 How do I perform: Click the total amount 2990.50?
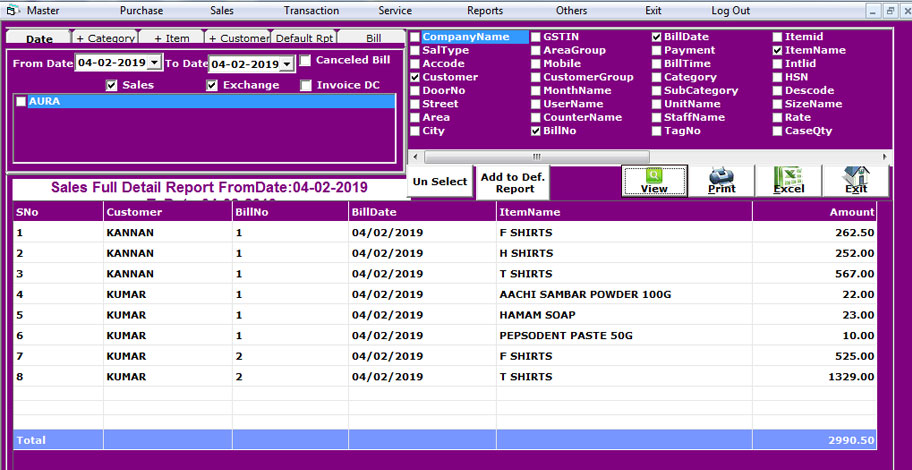pos(814,440)
